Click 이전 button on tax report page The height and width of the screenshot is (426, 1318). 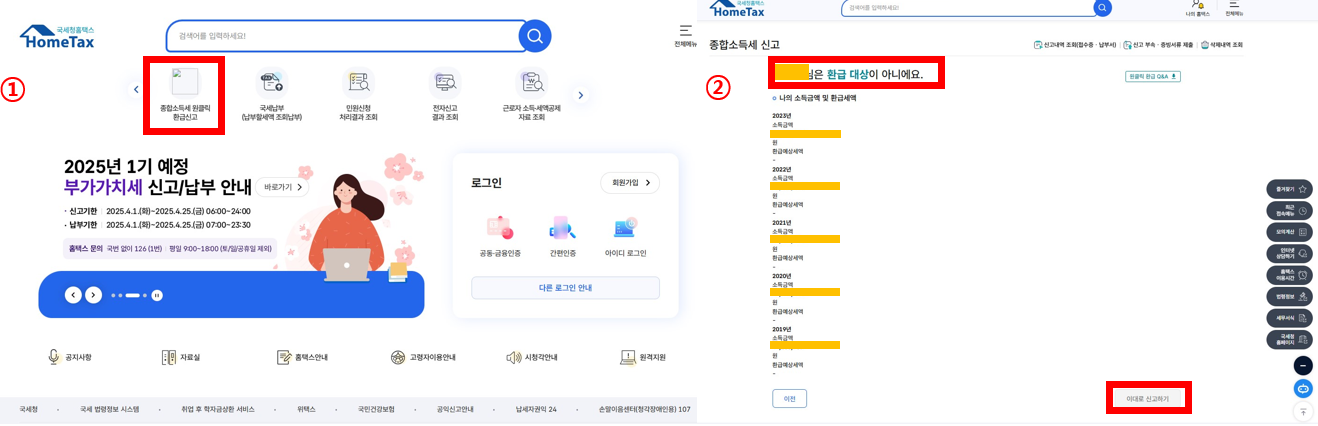[789, 398]
